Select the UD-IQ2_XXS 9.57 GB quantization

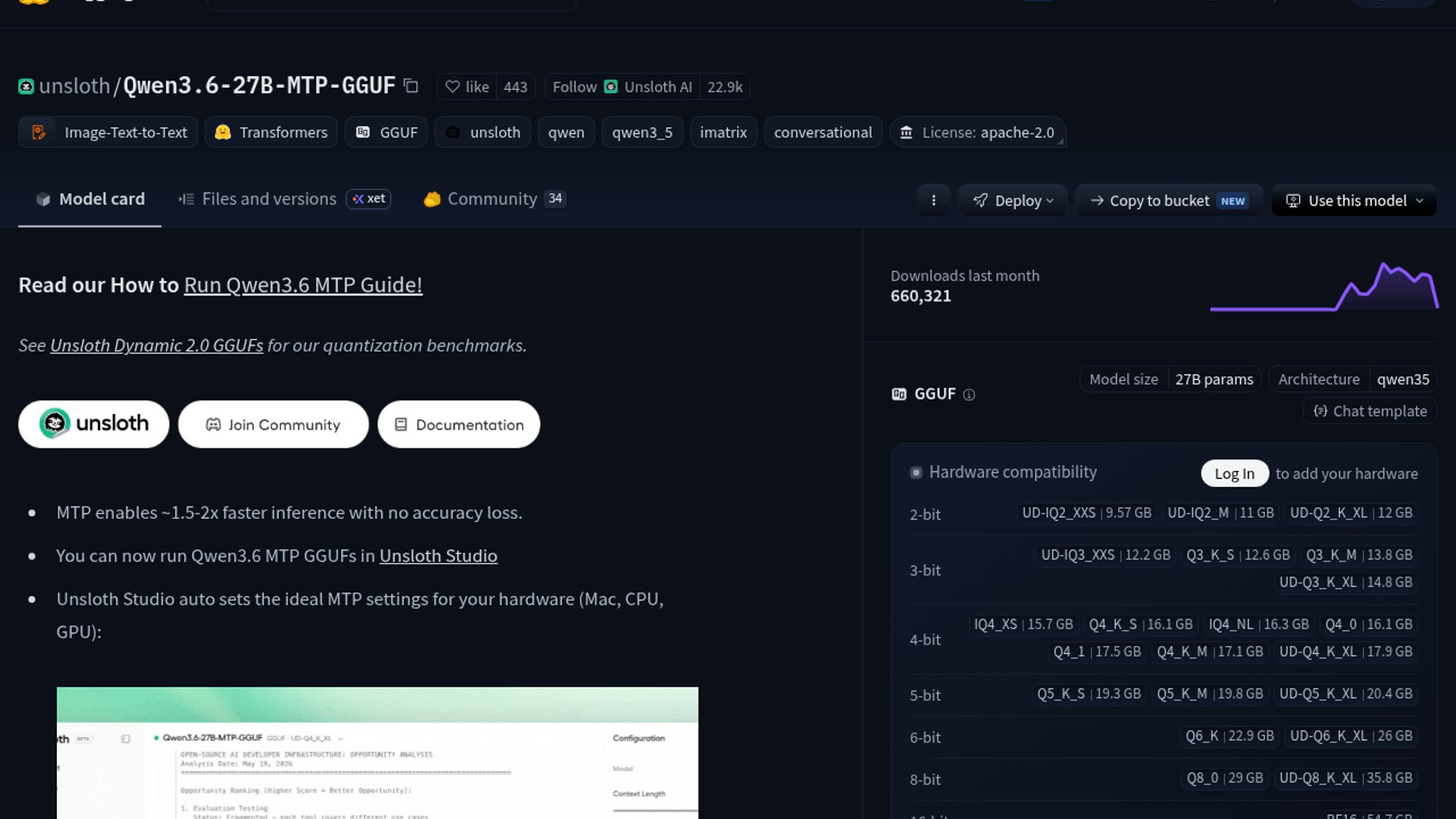click(1087, 513)
